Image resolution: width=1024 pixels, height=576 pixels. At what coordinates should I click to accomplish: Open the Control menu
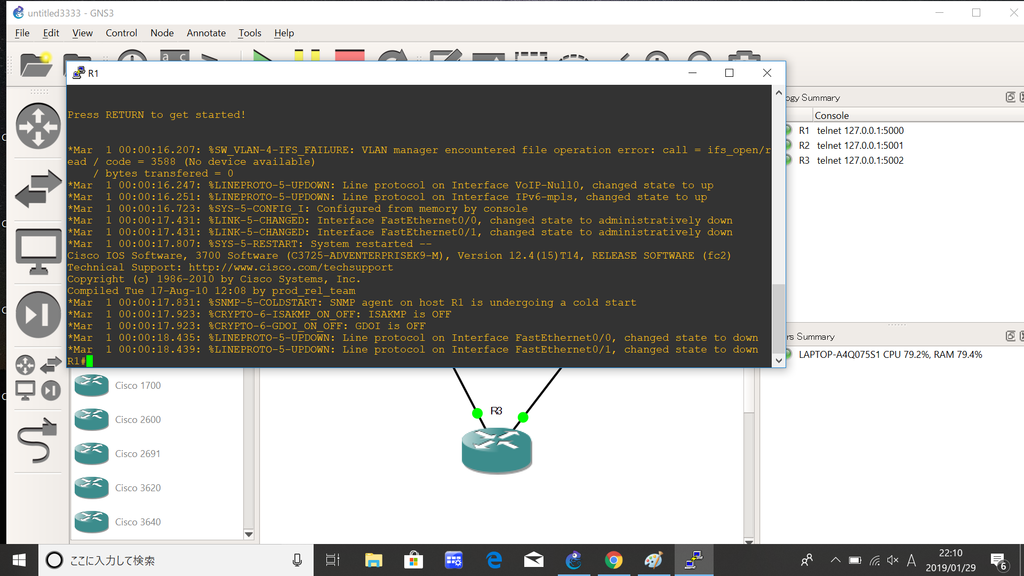click(121, 33)
